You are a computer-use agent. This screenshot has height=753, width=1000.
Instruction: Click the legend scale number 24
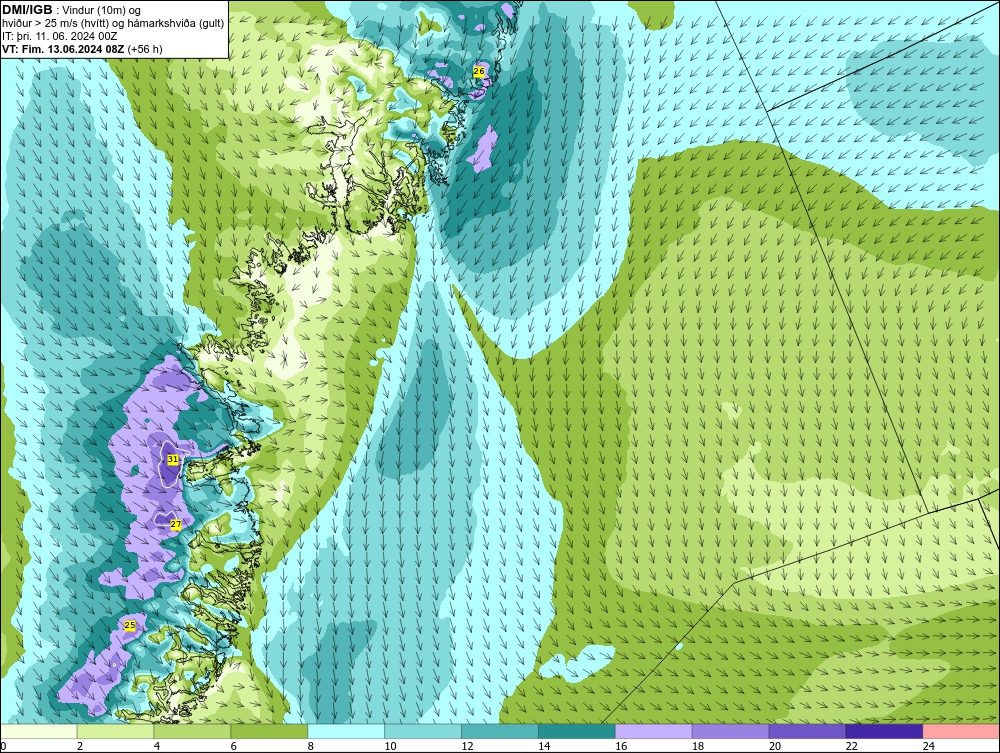(929, 746)
